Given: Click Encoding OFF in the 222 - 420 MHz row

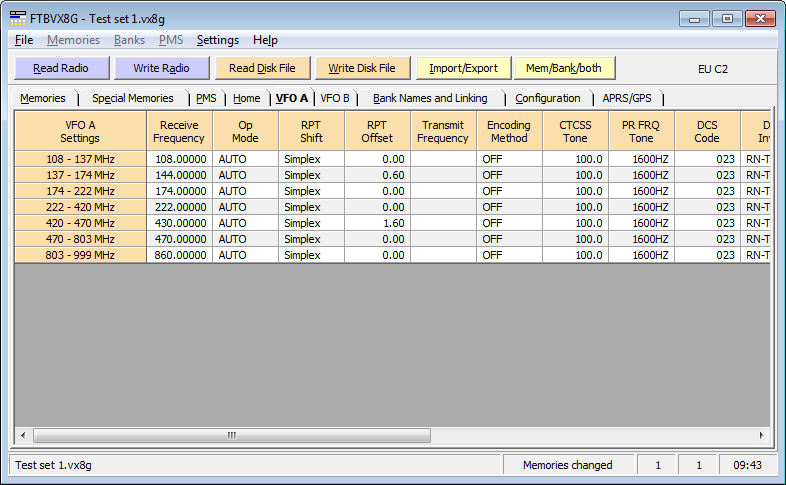Looking at the screenshot, I should click(x=509, y=207).
